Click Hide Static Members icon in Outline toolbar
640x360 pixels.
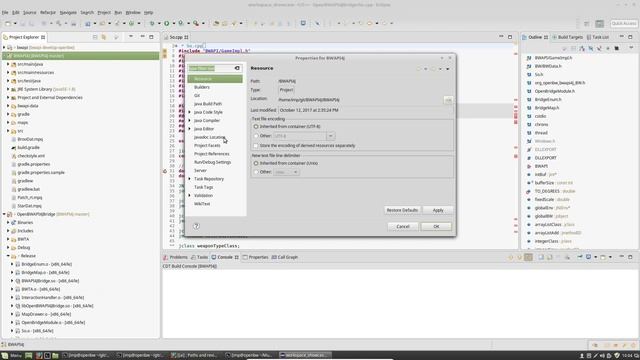point(599,49)
